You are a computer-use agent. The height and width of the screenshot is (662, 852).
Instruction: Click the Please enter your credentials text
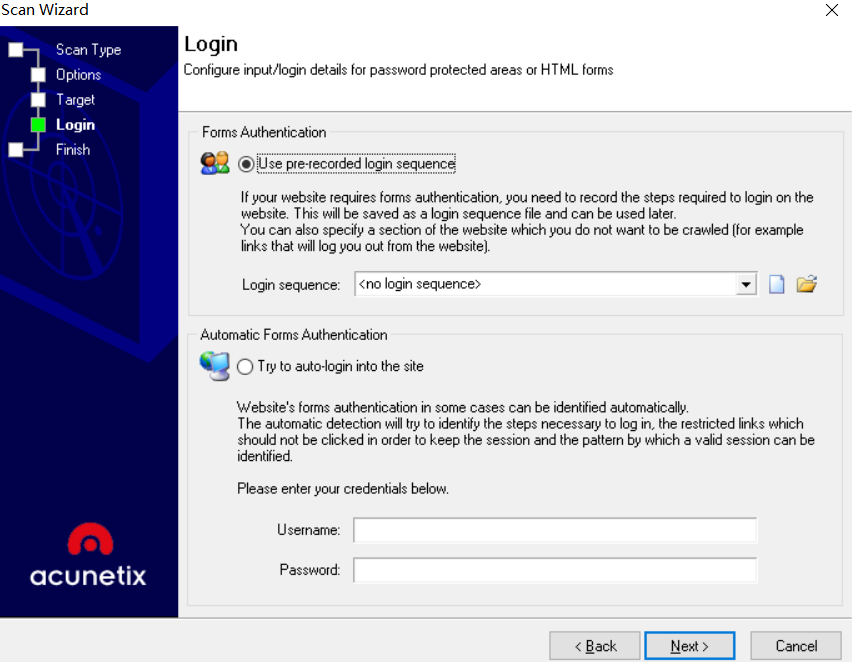point(343,489)
